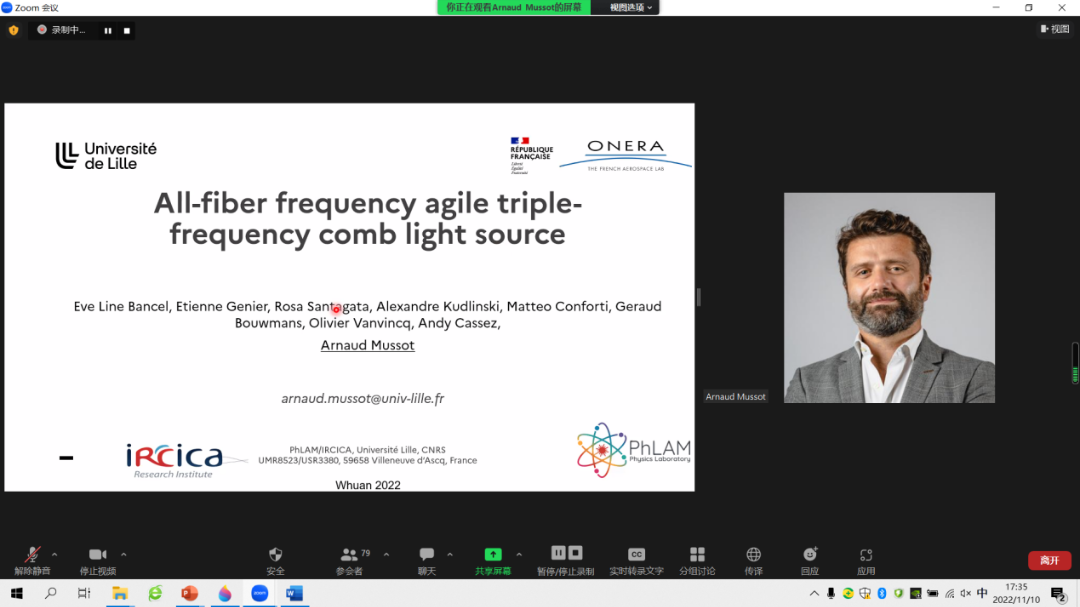Click the Security shield icon in toolbar
Image resolution: width=1080 pixels, height=607 pixels.
coord(275,555)
